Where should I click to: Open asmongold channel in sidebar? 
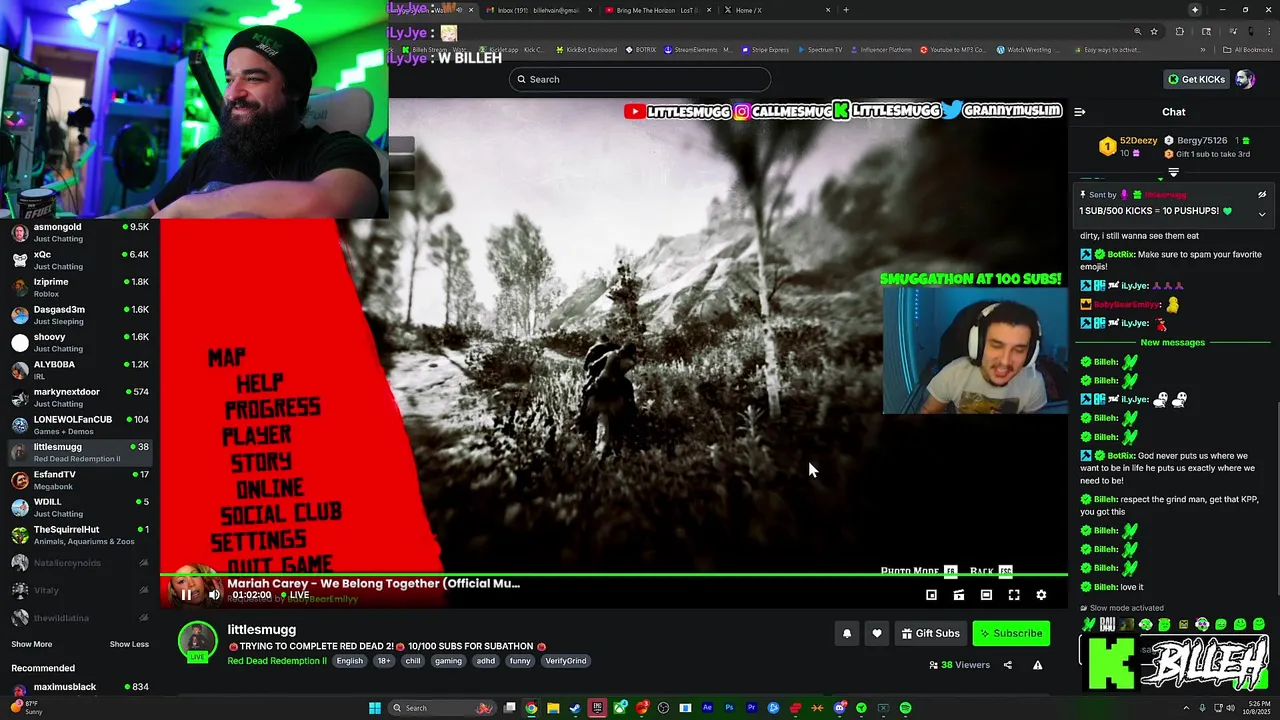[x=80, y=233]
